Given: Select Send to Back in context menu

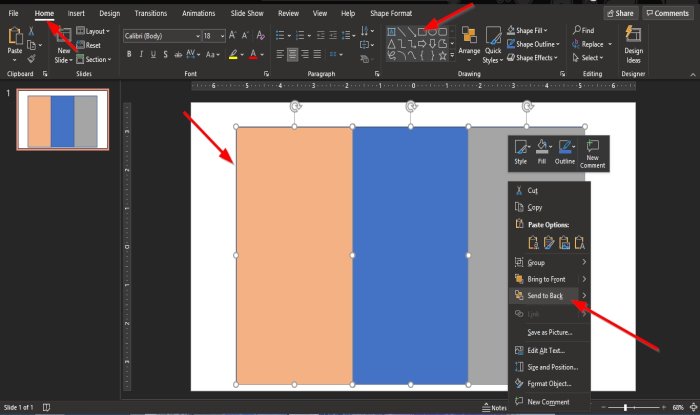Looking at the screenshot, I should click(x=545, y=296).
